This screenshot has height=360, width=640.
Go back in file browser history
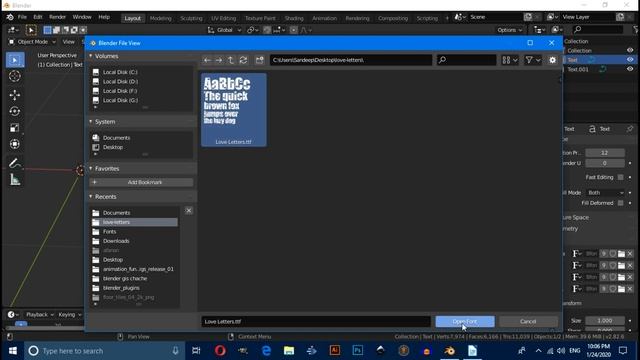[207, 60]
